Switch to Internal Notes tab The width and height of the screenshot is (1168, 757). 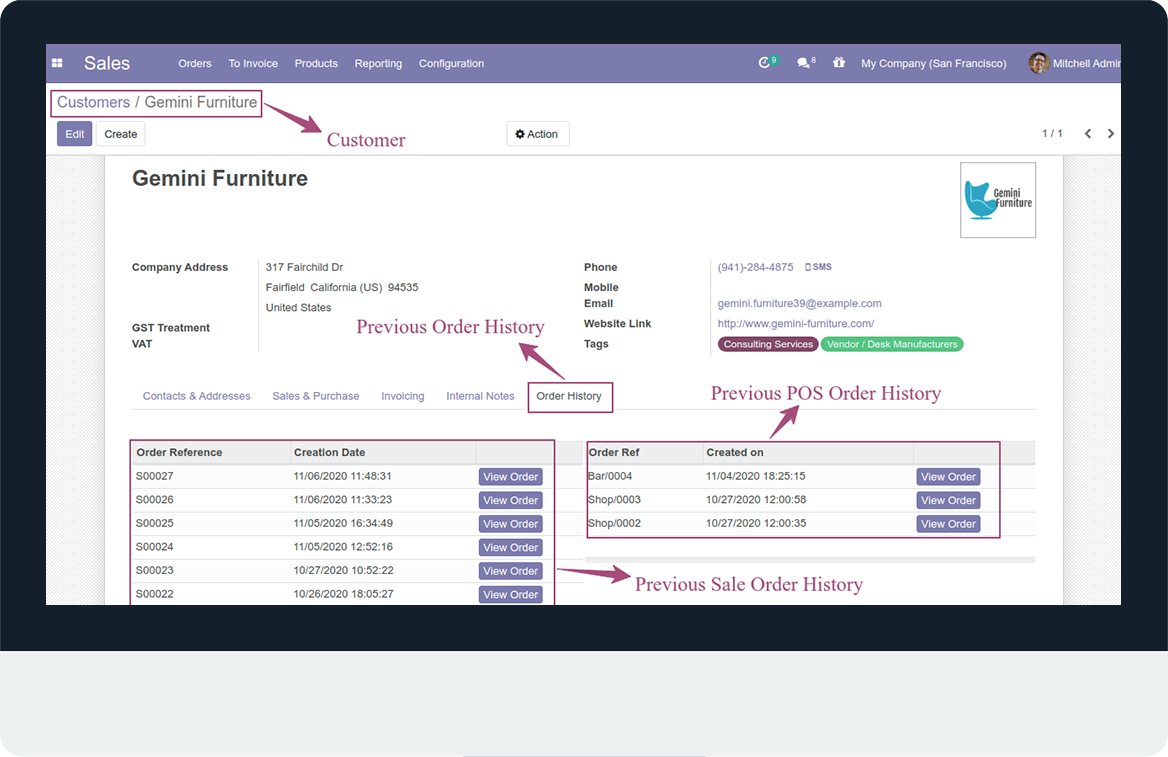[480, 396]
